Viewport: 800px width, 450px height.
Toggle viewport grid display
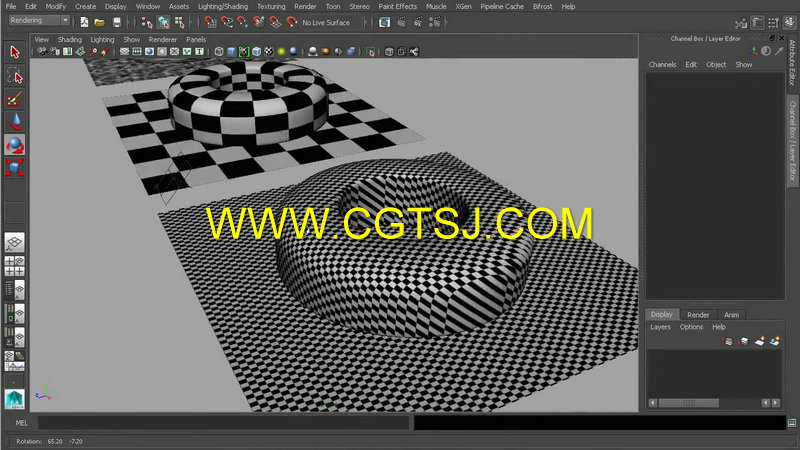pyautogui.click(x=124, y=52)
